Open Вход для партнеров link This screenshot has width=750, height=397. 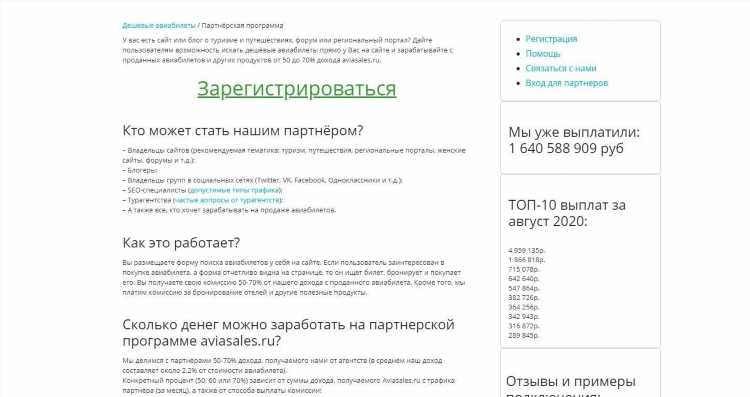coord(567,83)
